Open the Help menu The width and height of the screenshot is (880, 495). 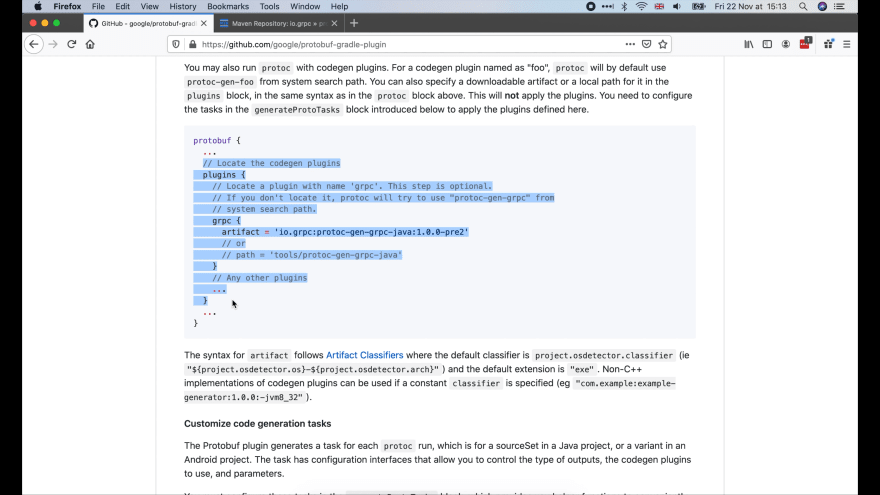pos(339,6)
